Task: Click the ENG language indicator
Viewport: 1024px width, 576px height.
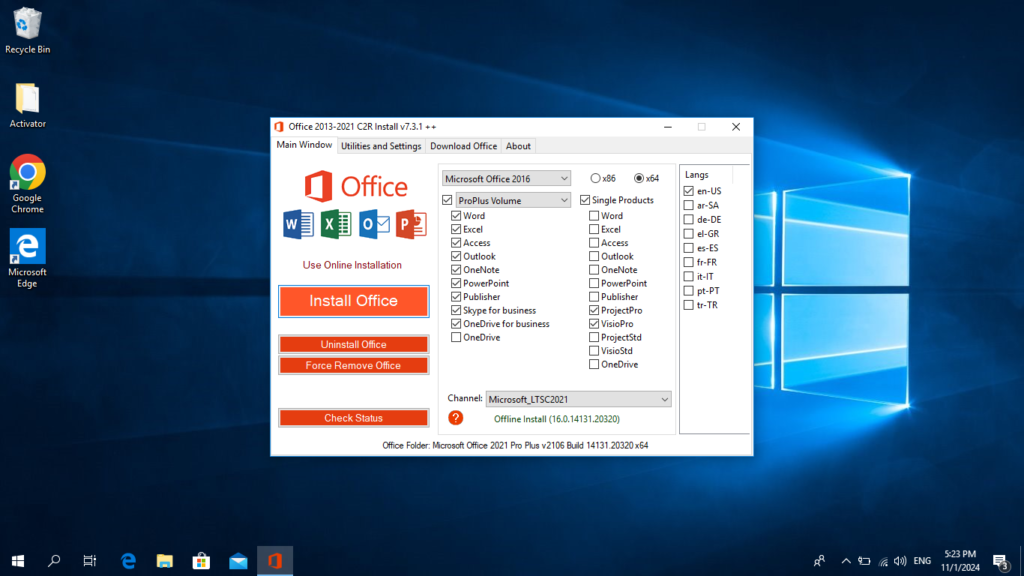Action: [922, 561]
